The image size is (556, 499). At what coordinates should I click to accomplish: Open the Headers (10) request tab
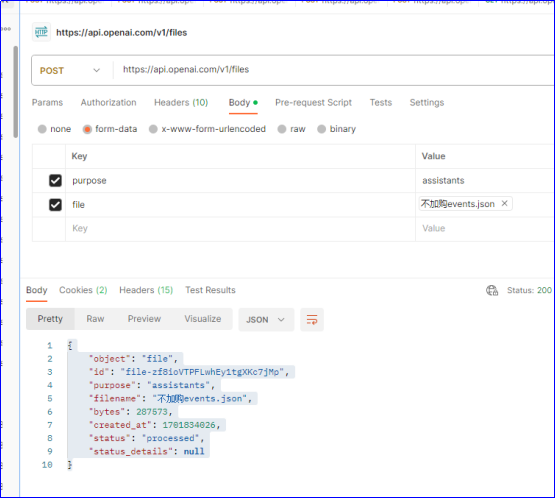tap(181, 102)
